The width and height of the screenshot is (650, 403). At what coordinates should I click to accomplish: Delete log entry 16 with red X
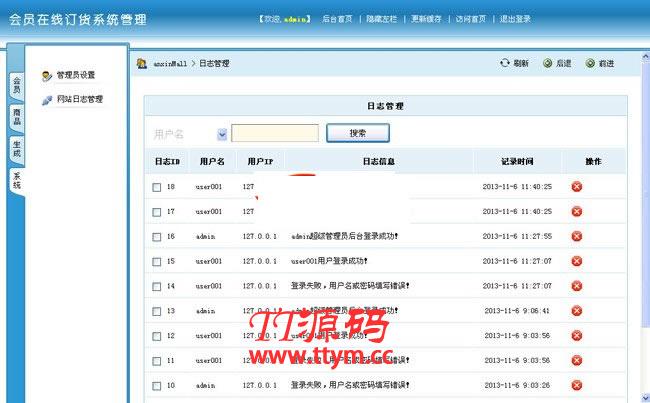coord(577,236)
